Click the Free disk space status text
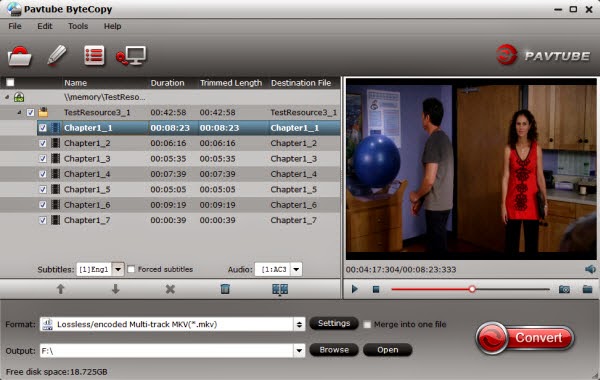The height and width of the screenshot is (380, 600). 57,372
